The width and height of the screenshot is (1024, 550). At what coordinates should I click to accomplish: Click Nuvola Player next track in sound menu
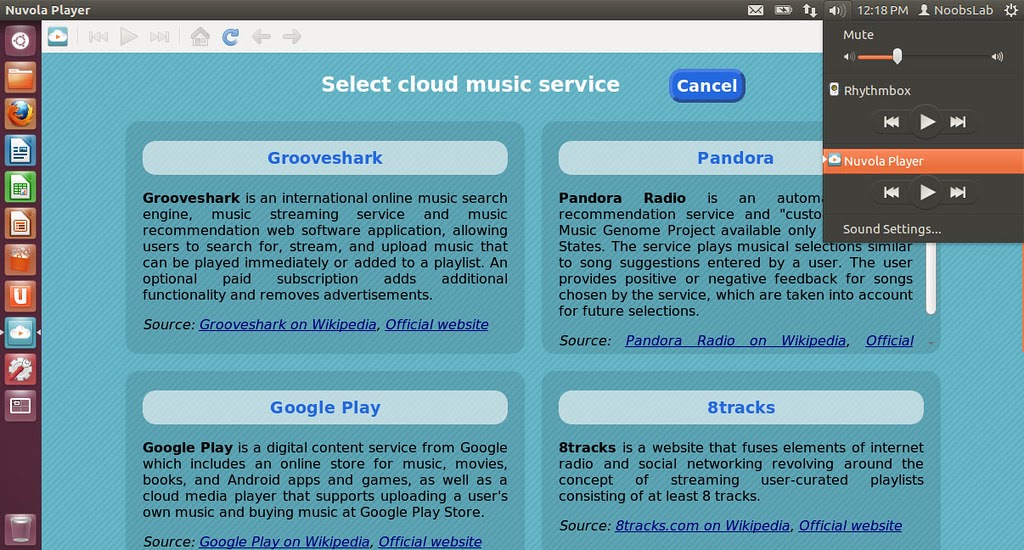point(958,192)
